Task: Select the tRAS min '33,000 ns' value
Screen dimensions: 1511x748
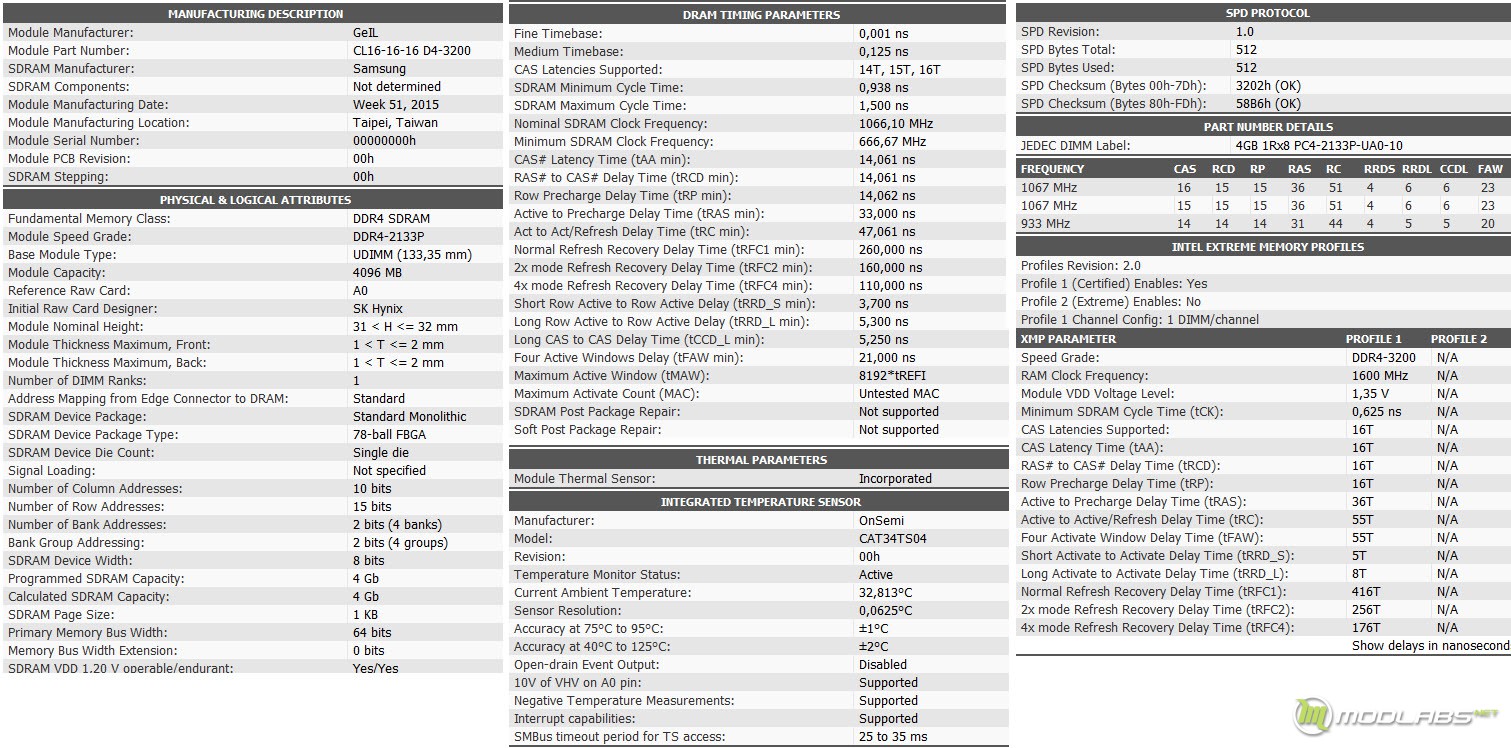Action: [887, 214]
